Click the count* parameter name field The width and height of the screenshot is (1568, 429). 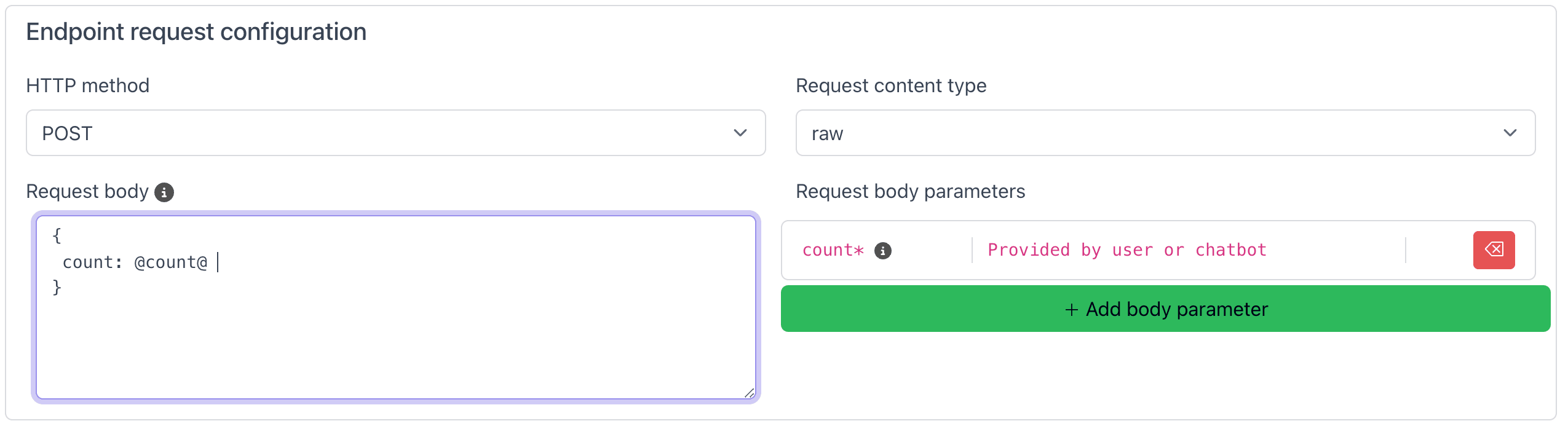pos(833,250)
